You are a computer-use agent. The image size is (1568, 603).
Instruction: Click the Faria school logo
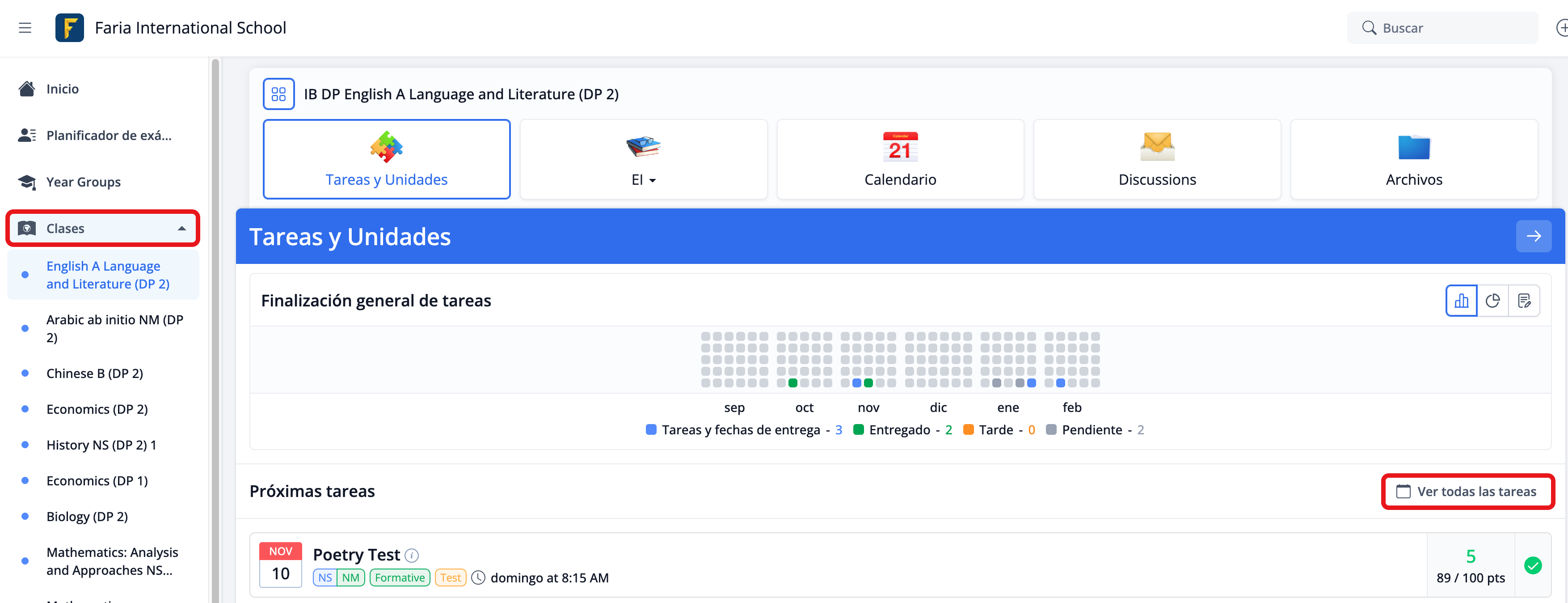tap(69, 28)
